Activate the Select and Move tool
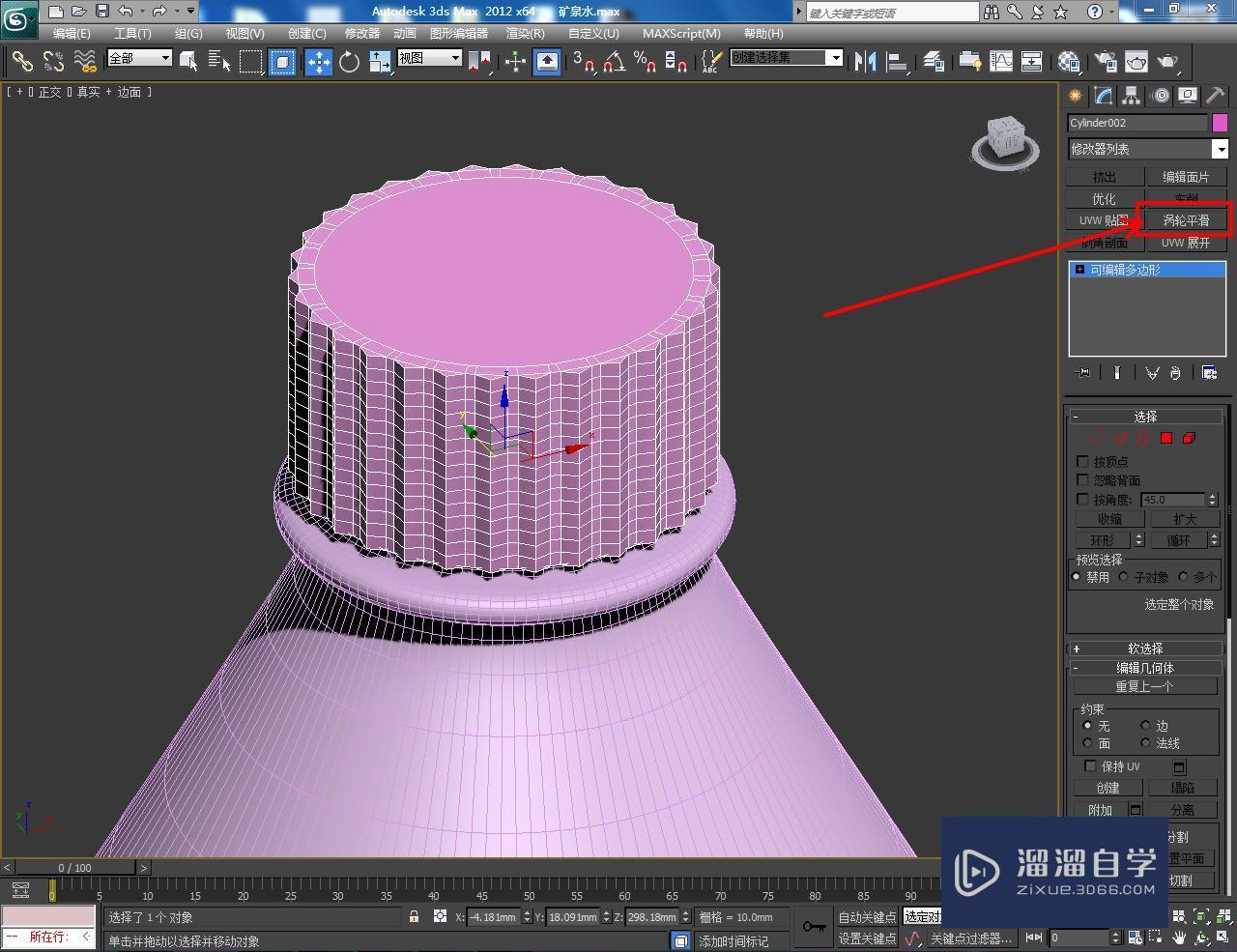1237x952 pixels. coord(318,62)
